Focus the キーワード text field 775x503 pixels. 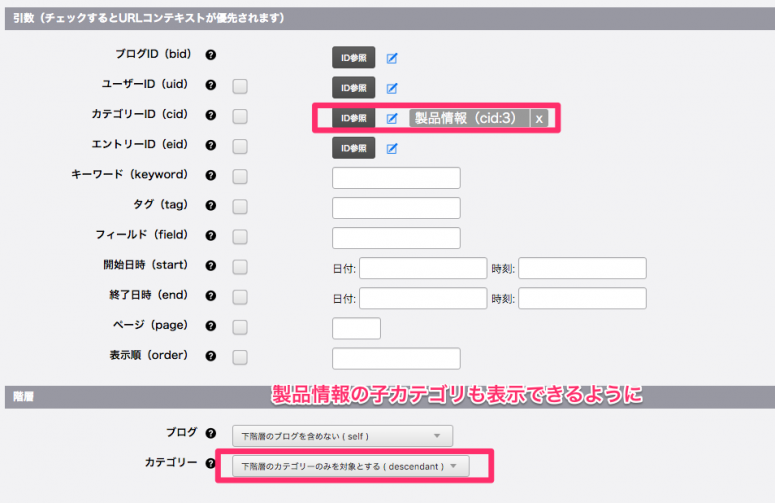[x=395, y=178]
